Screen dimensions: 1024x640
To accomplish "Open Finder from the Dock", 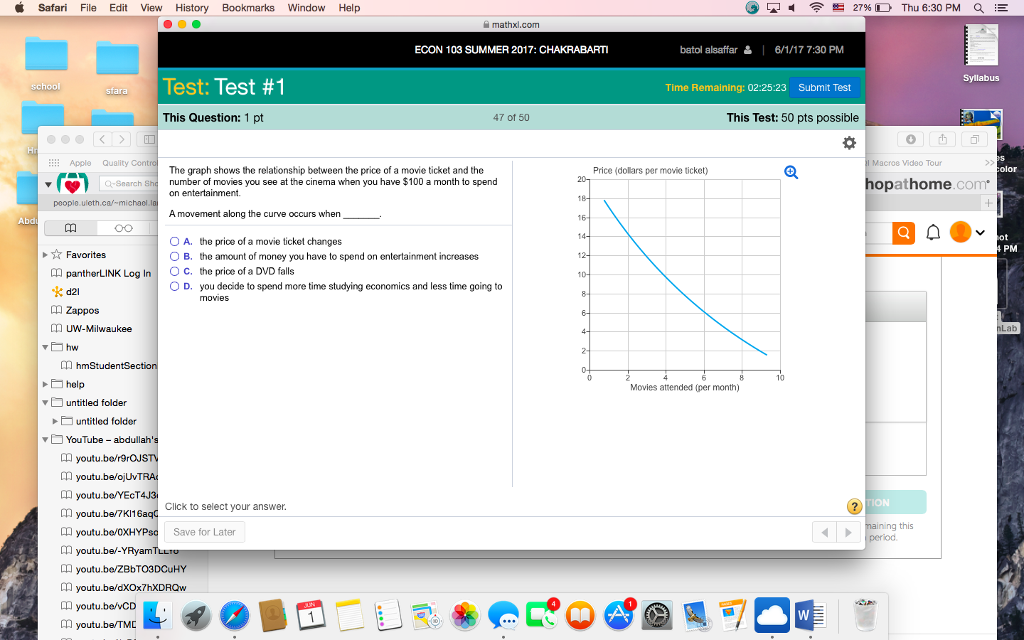I will click(x=157, y=615).
